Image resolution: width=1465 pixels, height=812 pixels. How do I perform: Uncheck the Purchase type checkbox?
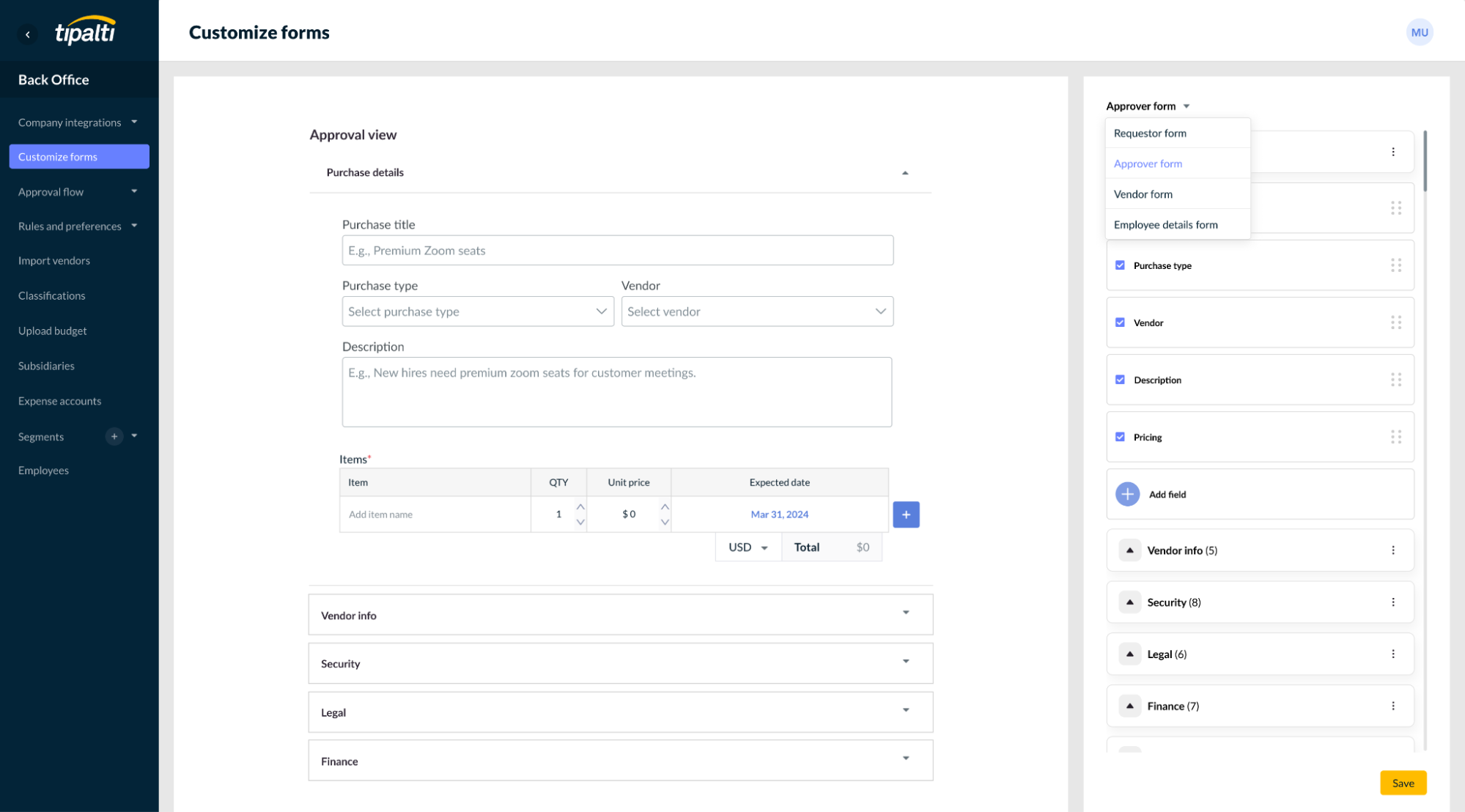1120,265
